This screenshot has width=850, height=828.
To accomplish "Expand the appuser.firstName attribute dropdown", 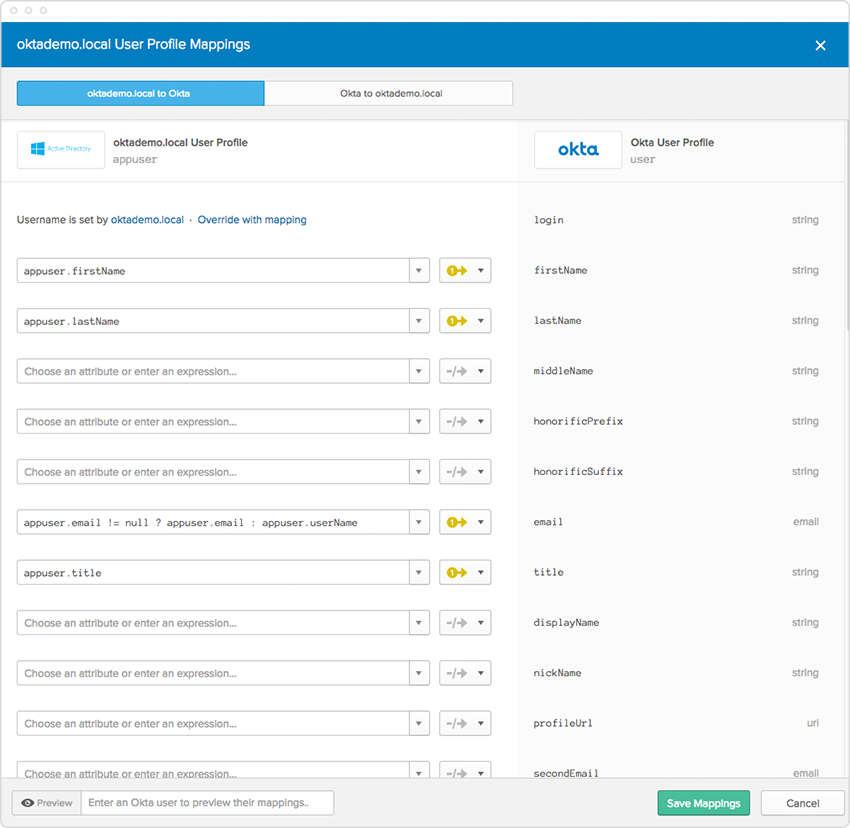I will [420, 271].
